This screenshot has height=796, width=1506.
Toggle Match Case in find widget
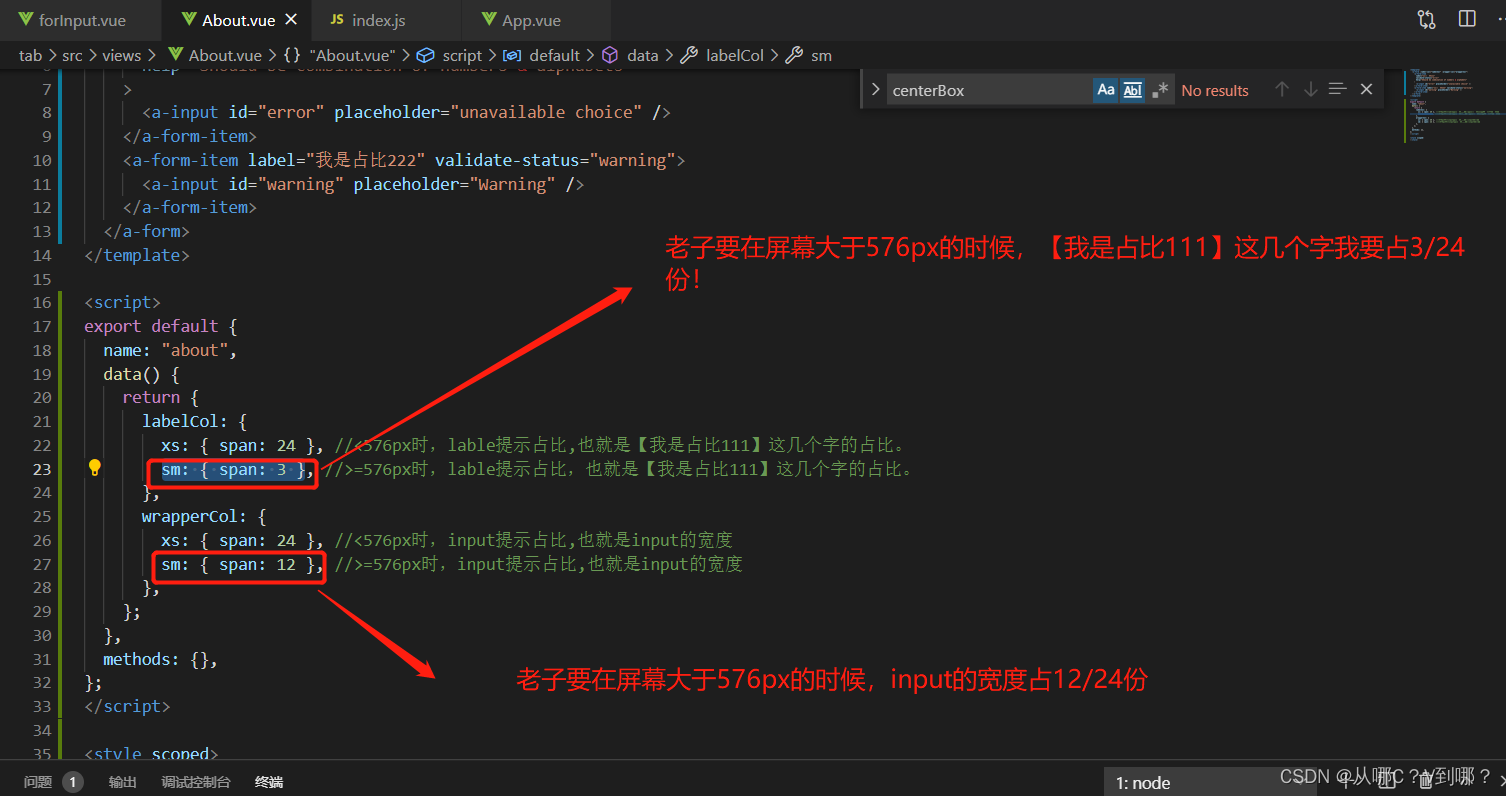[x=1105, y=90]
